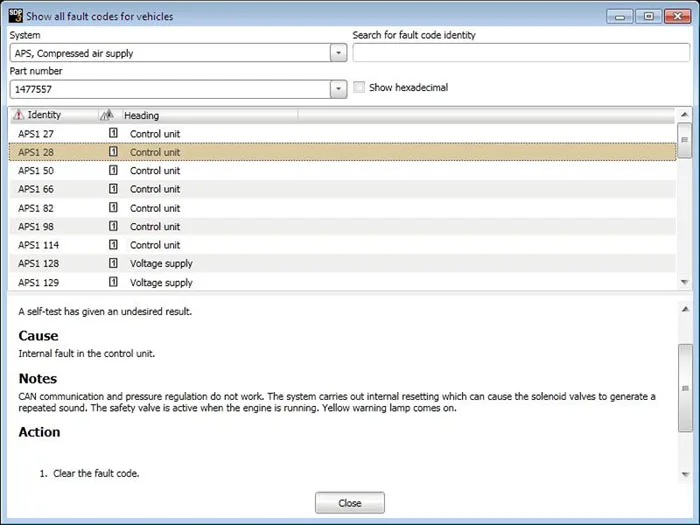Click Voltage supply heading in APS1 128 row
Viewport: 700px width, 525px height.
(161, 264)
